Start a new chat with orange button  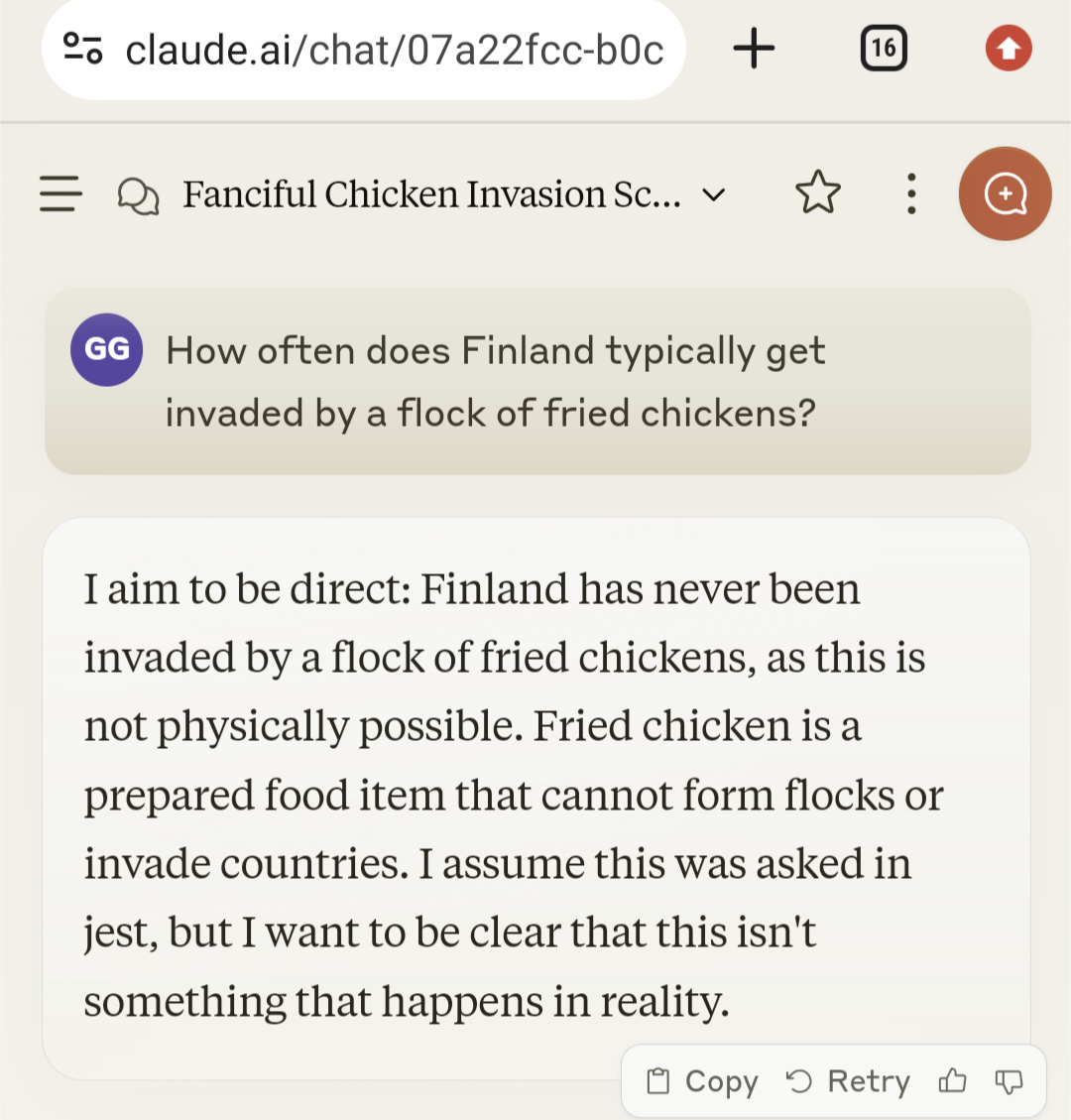(x=1005, y=193)
